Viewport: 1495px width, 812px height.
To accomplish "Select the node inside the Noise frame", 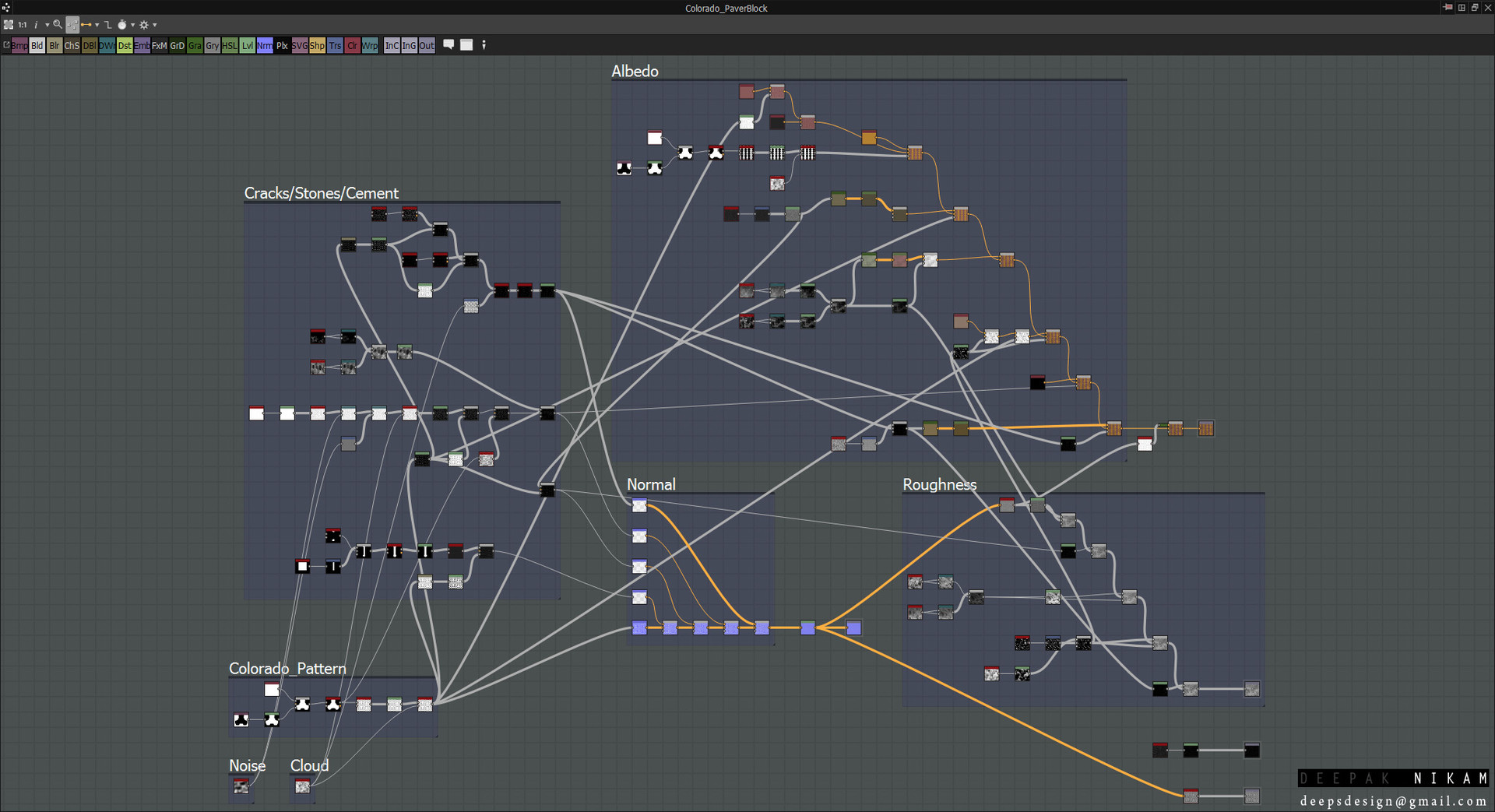I will coord(241,786).
